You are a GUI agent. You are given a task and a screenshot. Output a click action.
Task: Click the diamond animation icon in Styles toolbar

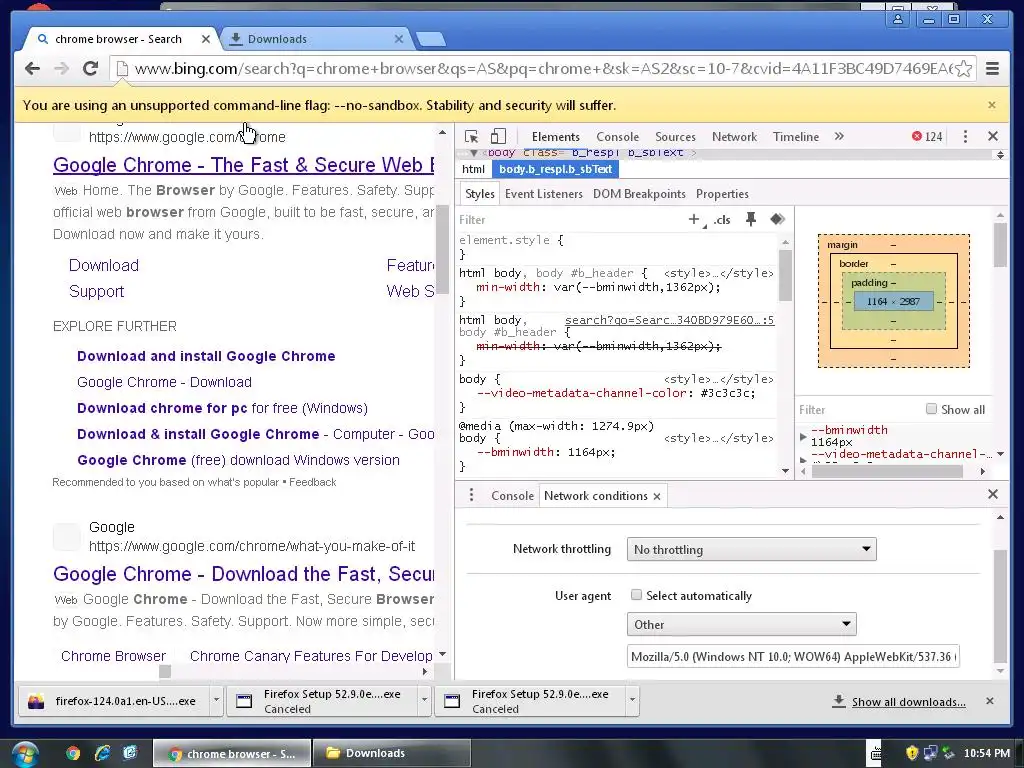point(777,219)
